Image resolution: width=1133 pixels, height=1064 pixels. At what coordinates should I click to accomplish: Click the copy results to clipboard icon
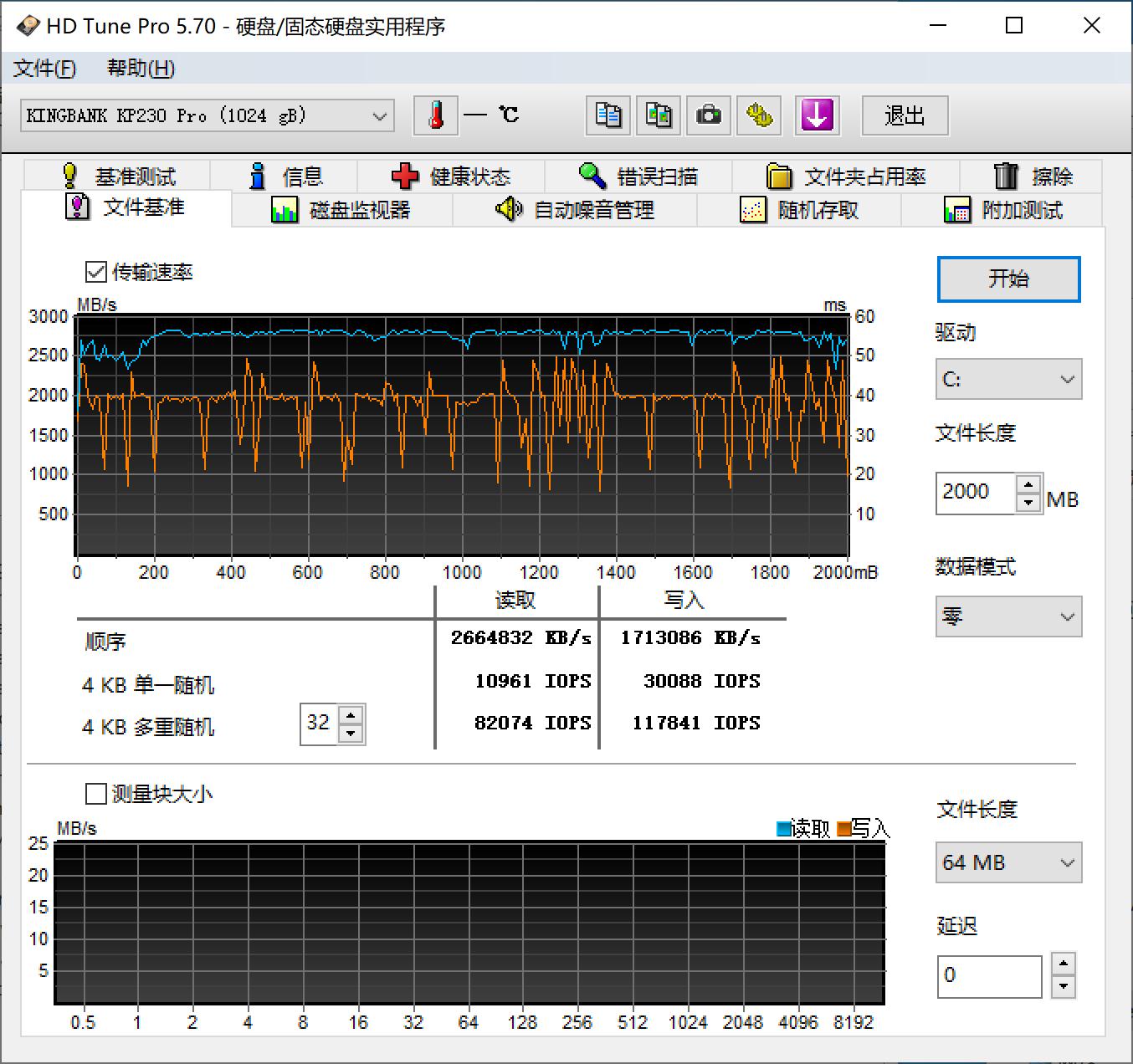[608, 115]
